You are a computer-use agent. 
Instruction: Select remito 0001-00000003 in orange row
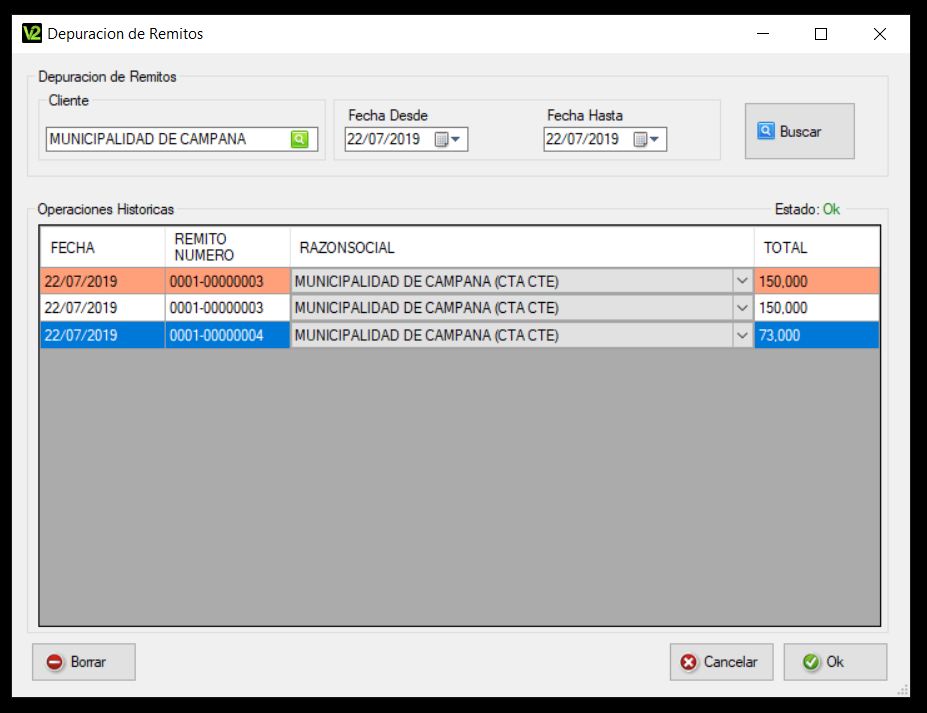click(228, 281)
